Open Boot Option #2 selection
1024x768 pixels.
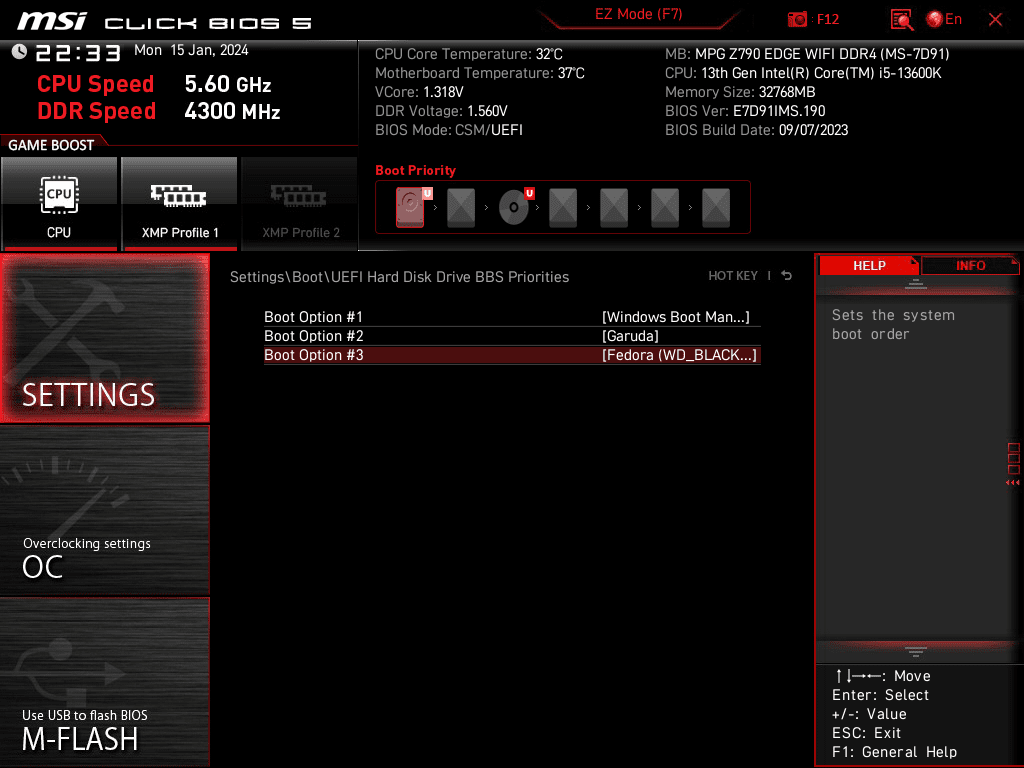[x=512, y=336]
